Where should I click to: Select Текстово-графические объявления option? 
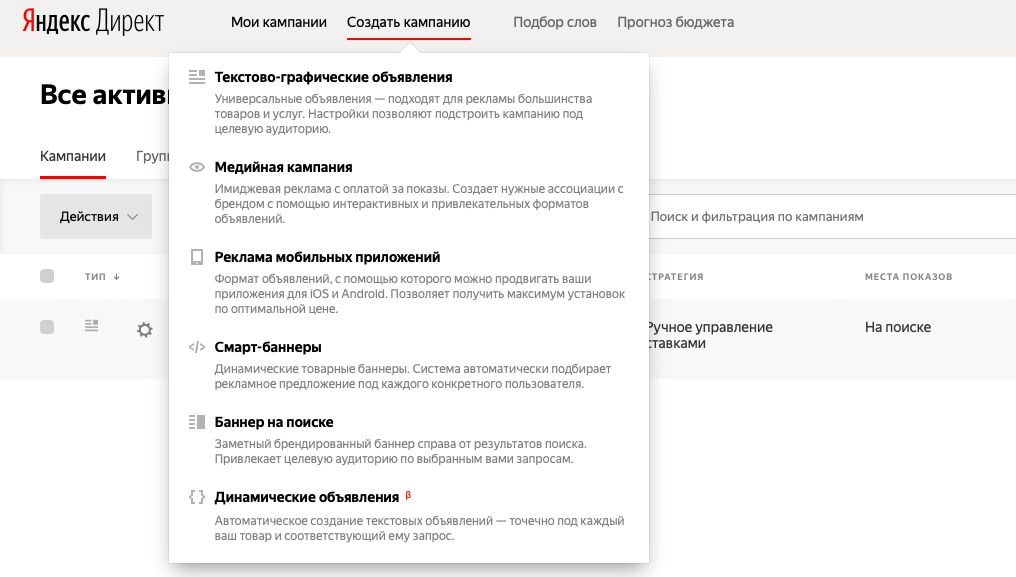[x=333, y=77]
